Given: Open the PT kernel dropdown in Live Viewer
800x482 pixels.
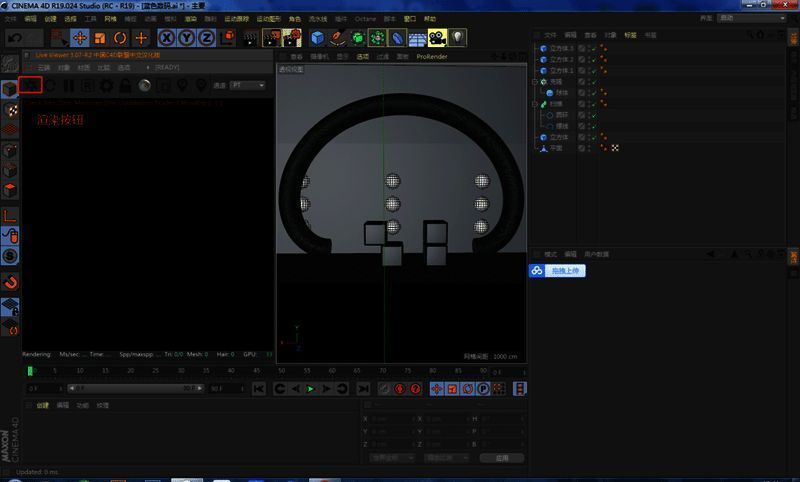Looking at the screenshot, I should click(x=248, y=85).
